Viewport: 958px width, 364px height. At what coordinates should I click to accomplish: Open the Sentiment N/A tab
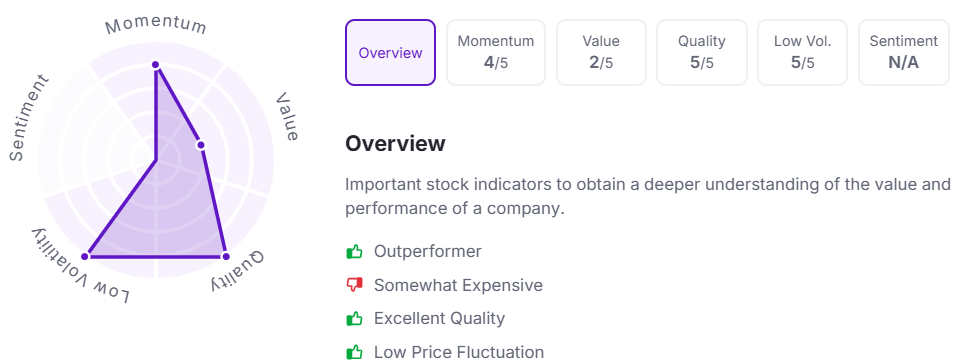point(904,53)
